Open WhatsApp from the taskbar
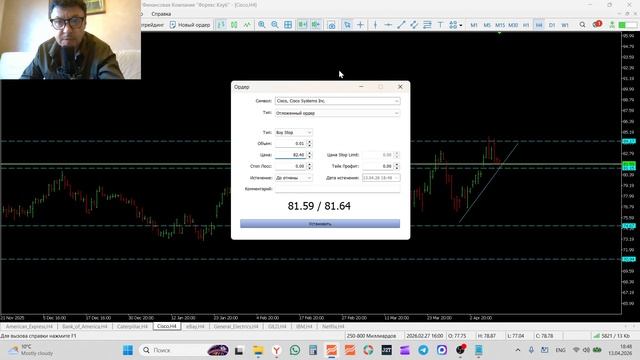Image resolution: width=640 pixels, height=360 pixels. [x=295, y=350]
